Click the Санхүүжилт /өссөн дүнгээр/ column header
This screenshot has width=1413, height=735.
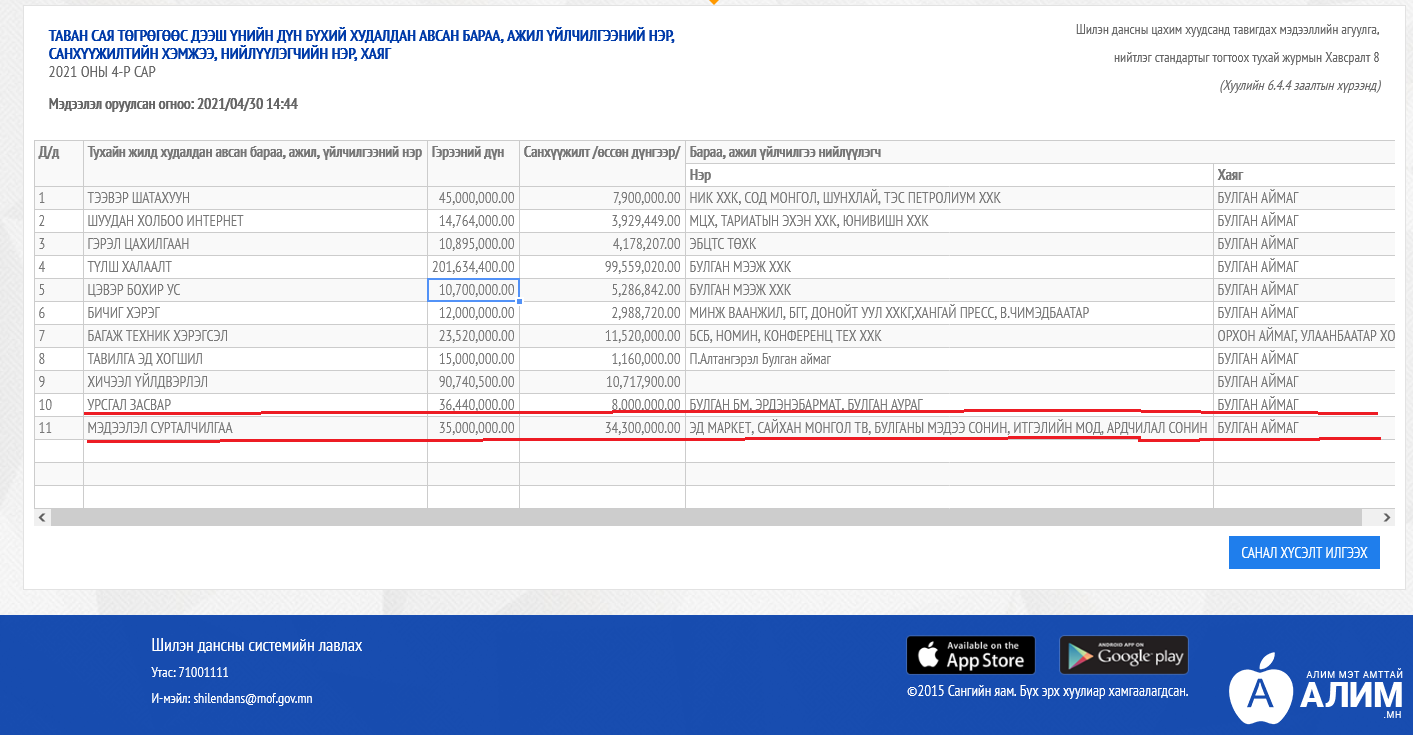click(603, 162)
